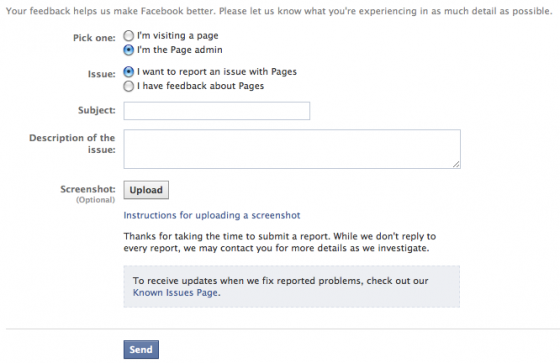This screenshot has height=363, width=560.
Task: Click the "Pick one:" label text
Action: pos(94,38)
